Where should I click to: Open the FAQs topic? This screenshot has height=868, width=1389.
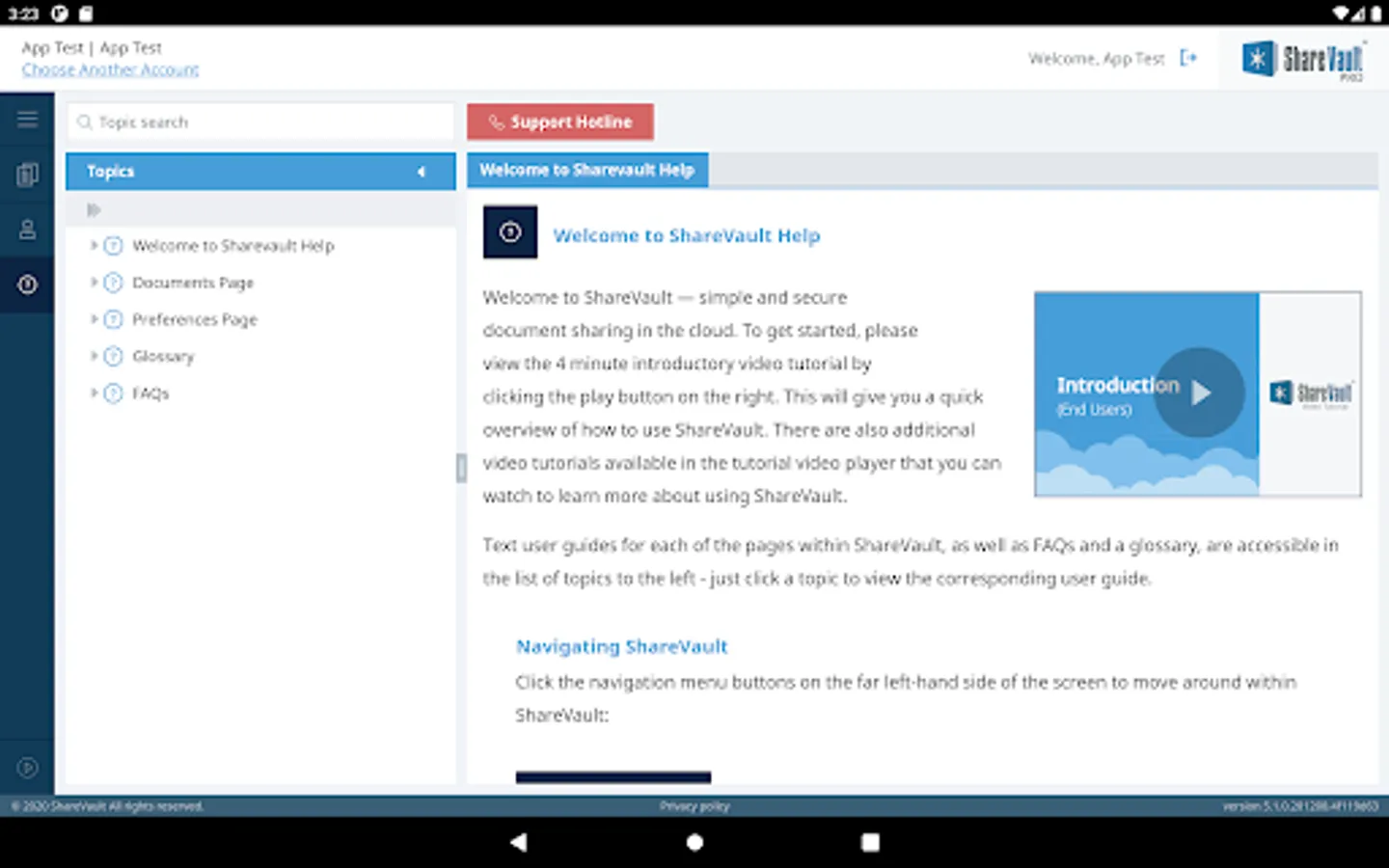(150, 393)
